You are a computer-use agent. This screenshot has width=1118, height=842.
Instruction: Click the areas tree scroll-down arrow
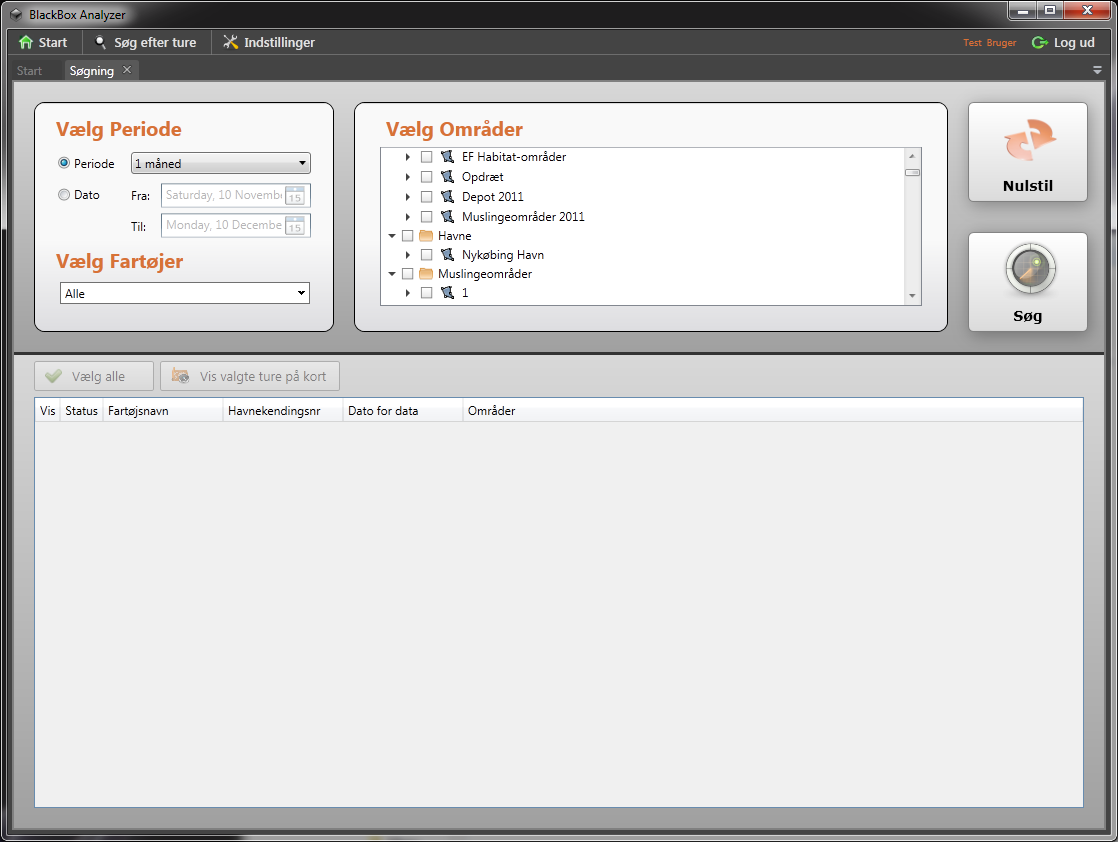coord(912,296)
